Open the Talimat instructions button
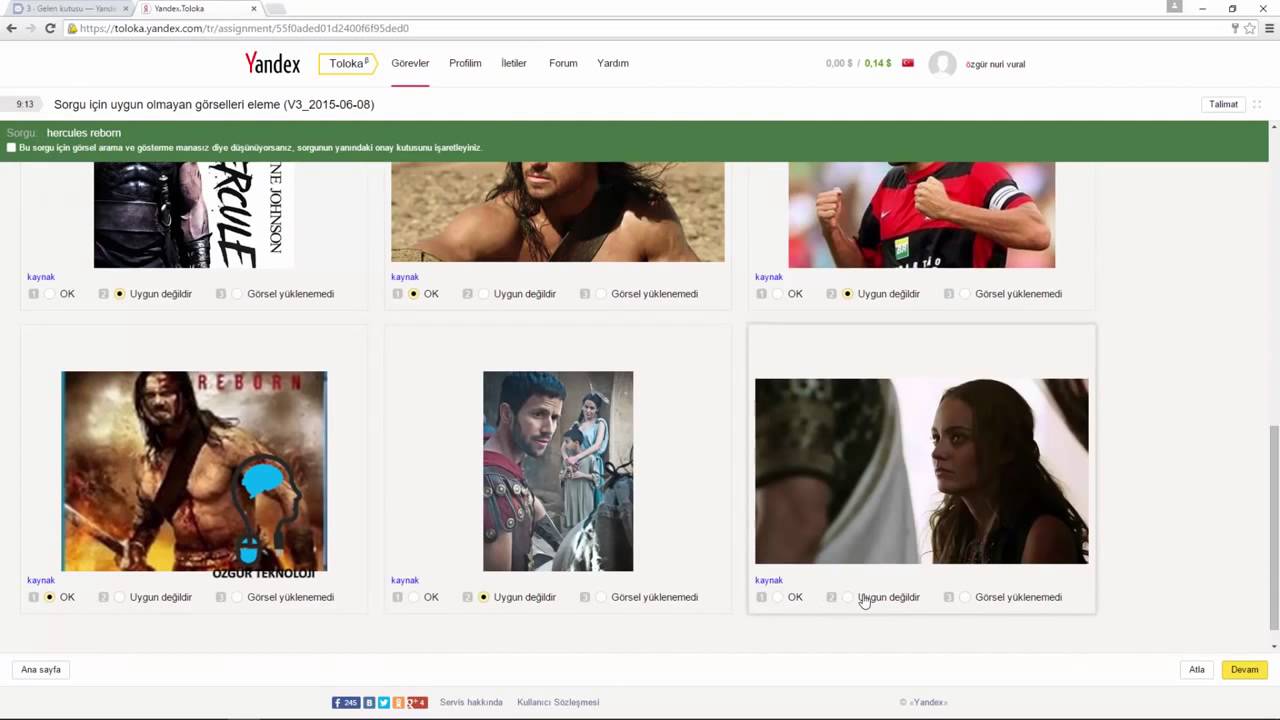The width and height of the screenshot is (1280, 720). [1223, 104]
